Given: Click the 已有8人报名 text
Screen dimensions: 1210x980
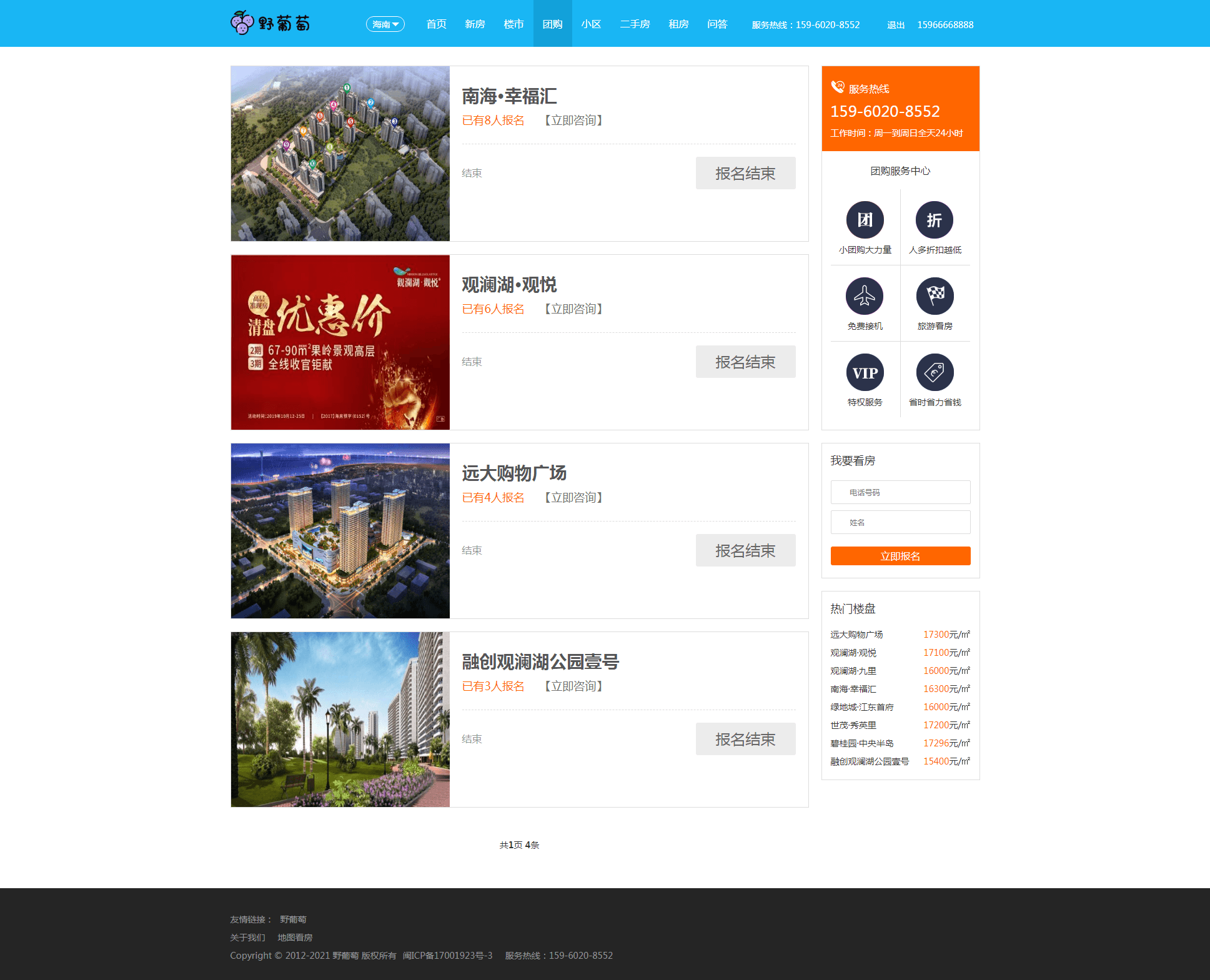Looking at the screenshot, I should coord(493,121).
